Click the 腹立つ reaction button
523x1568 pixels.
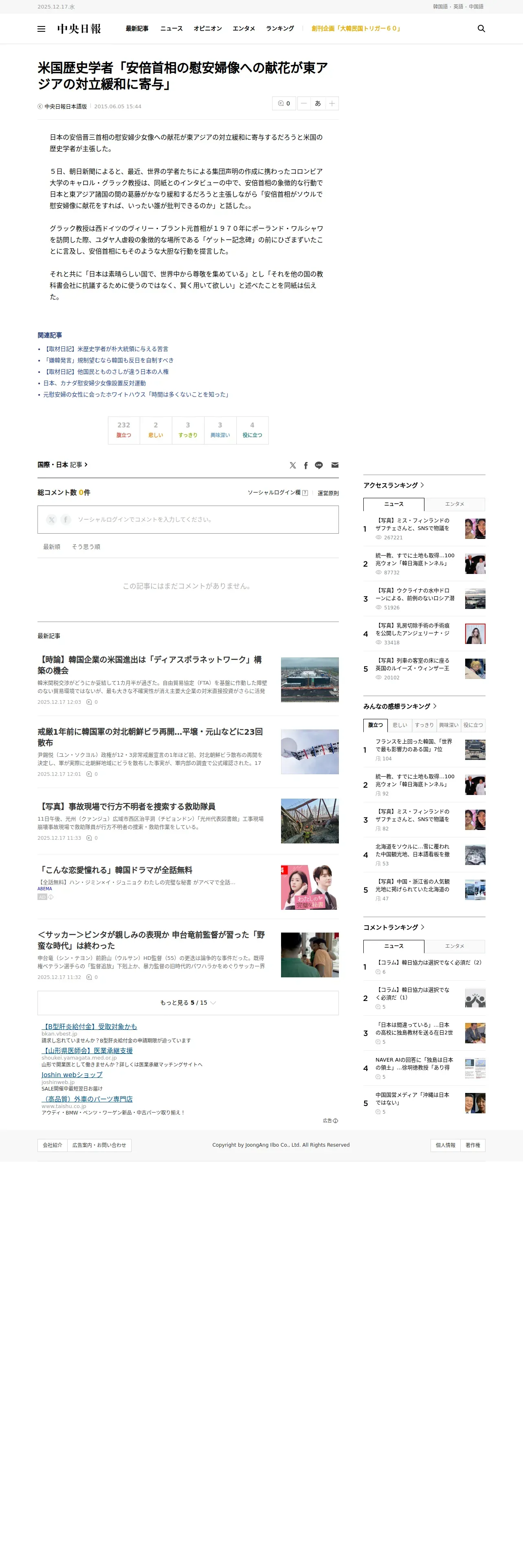click(123, 430)
